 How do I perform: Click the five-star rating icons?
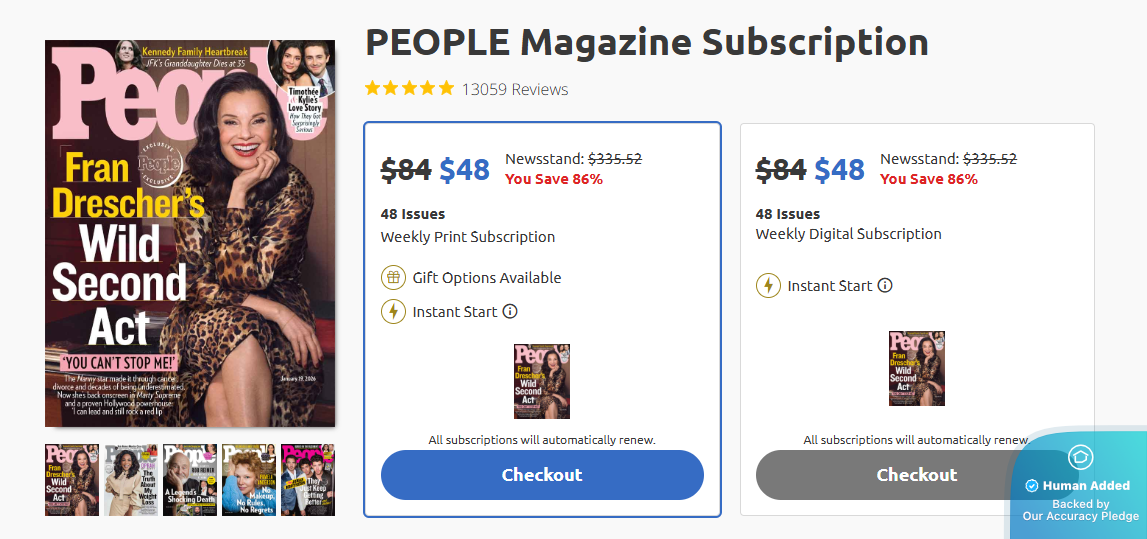click(409, 89)
